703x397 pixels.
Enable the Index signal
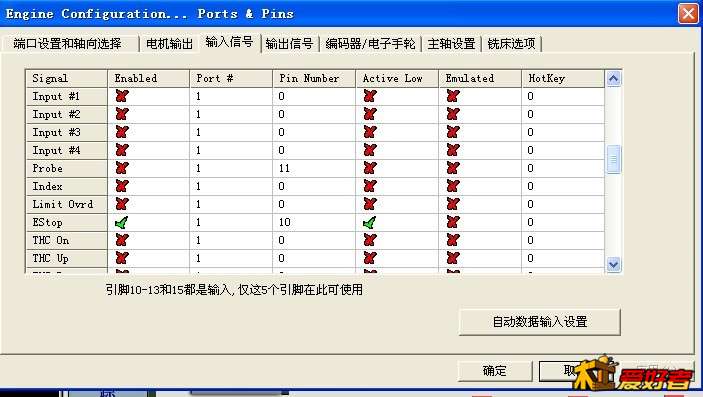[x=122, y=186]
